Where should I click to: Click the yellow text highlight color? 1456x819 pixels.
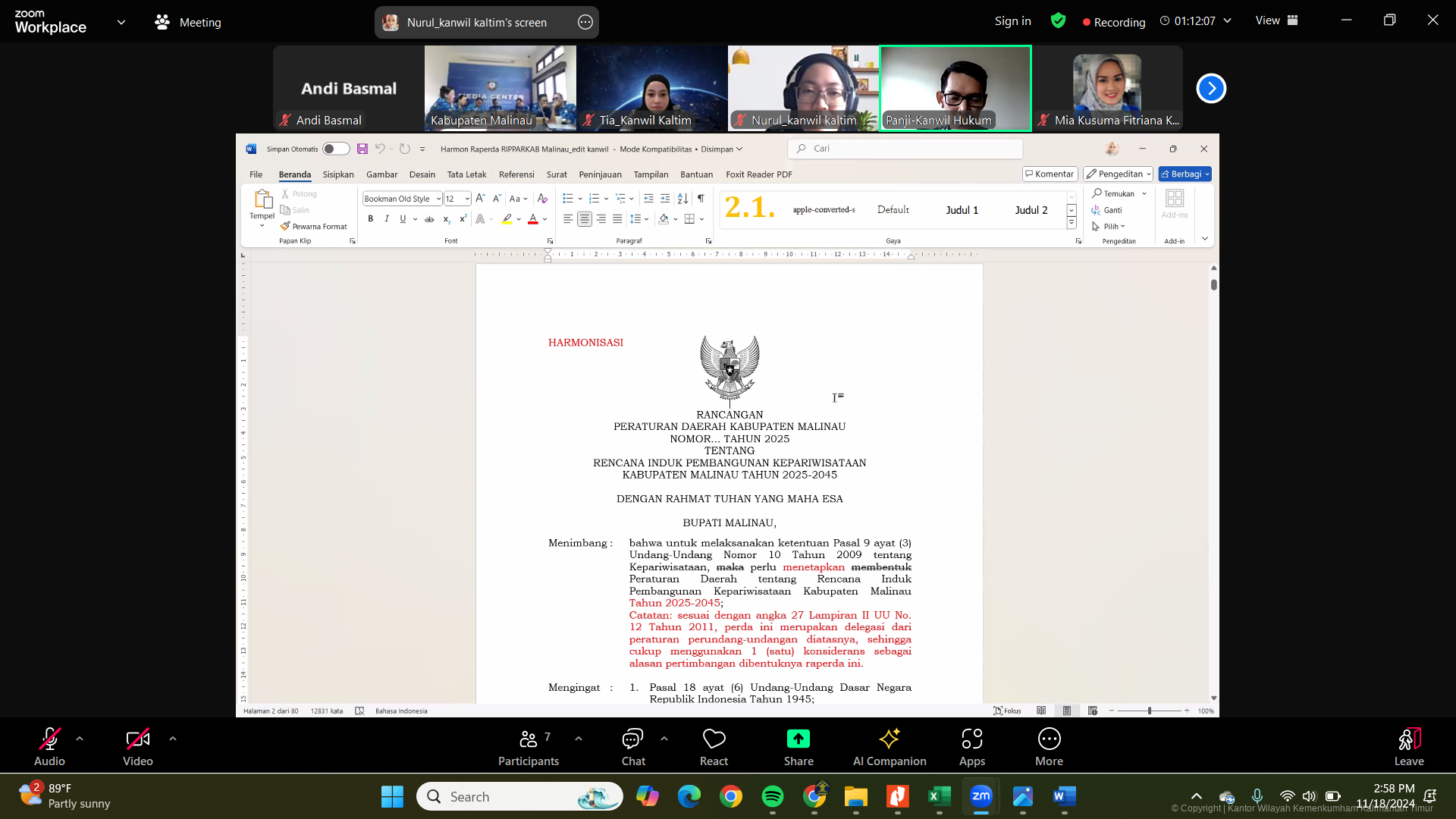tap(507, 219)
